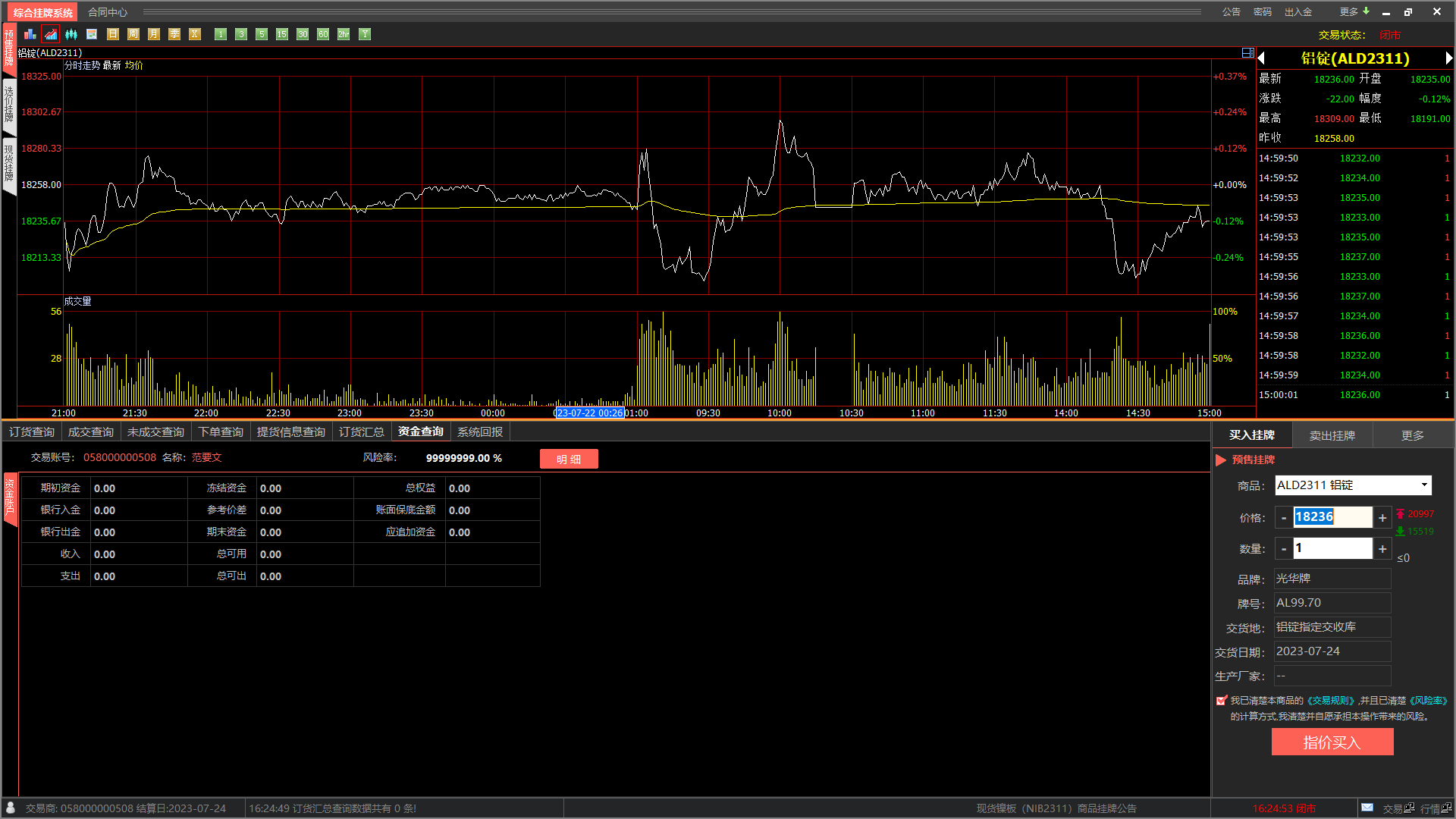Open the 订货汇总 tab
Image resolution: width=1456 pixels, height=819 pixels.
pyautogui.click(x=362, y=431)
